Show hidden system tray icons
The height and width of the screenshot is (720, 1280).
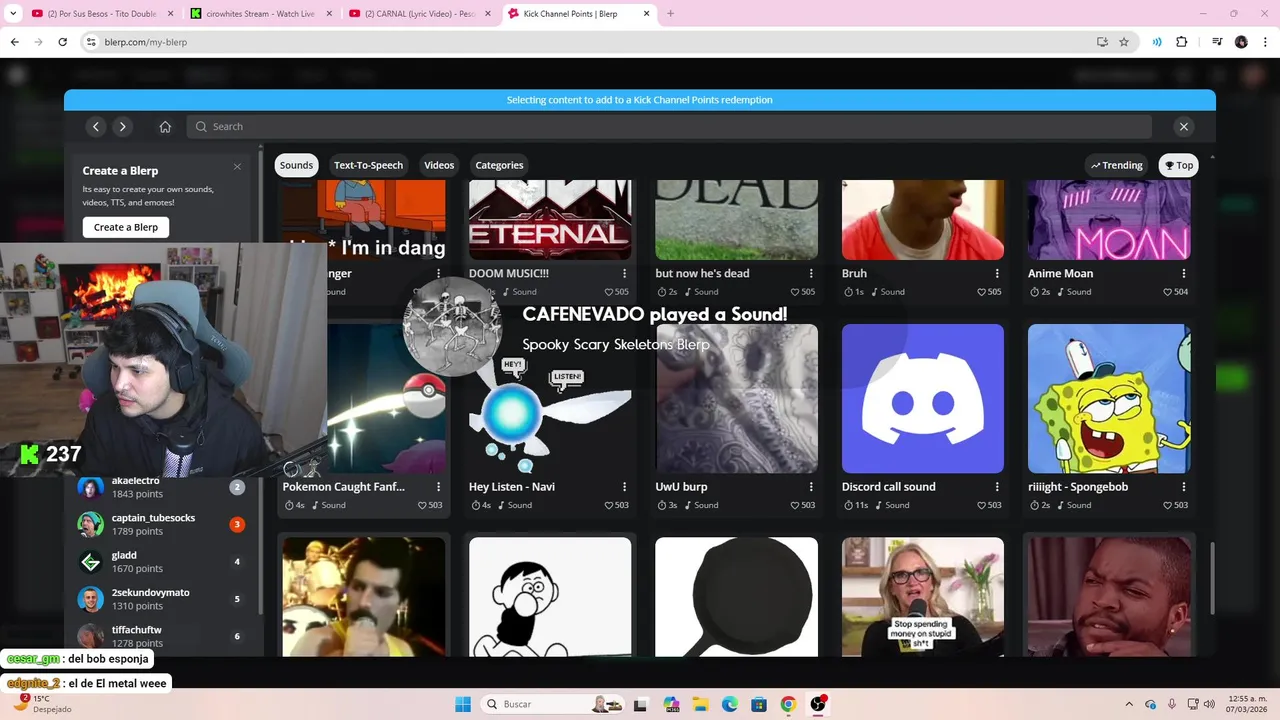pyautogui.click(x=1129, y=704)
